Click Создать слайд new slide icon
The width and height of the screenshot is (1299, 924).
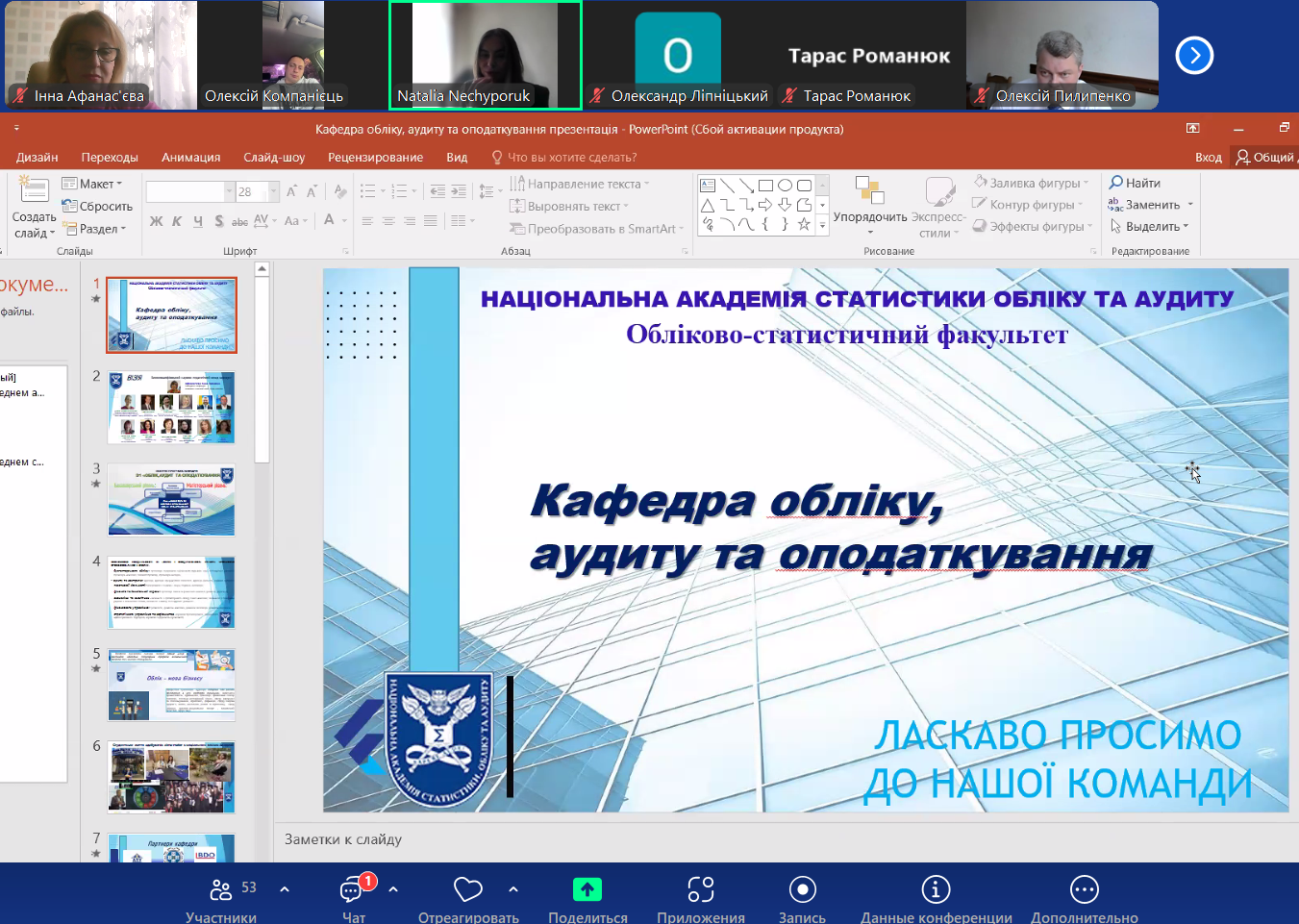pos(34,191)
